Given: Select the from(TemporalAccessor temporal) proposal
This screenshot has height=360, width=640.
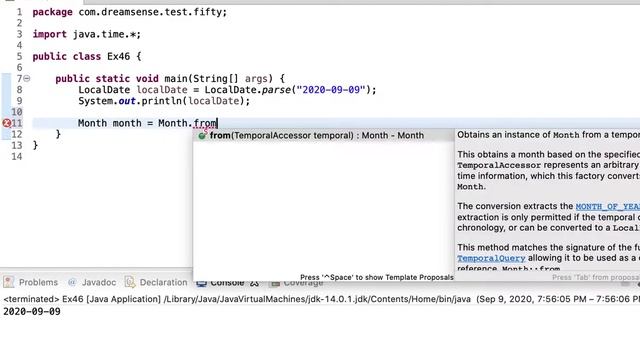Looking at the screenshot, I should (323, 136).
